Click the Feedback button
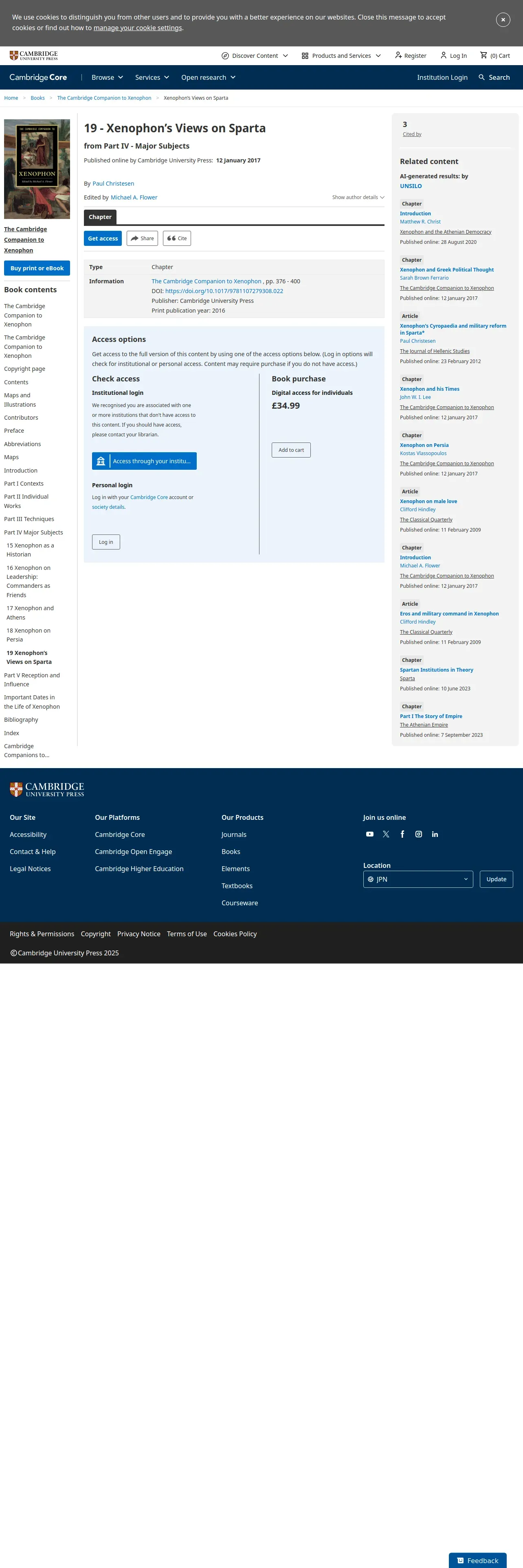This screenshot has height=1568, width=523. pos(477,1560)
